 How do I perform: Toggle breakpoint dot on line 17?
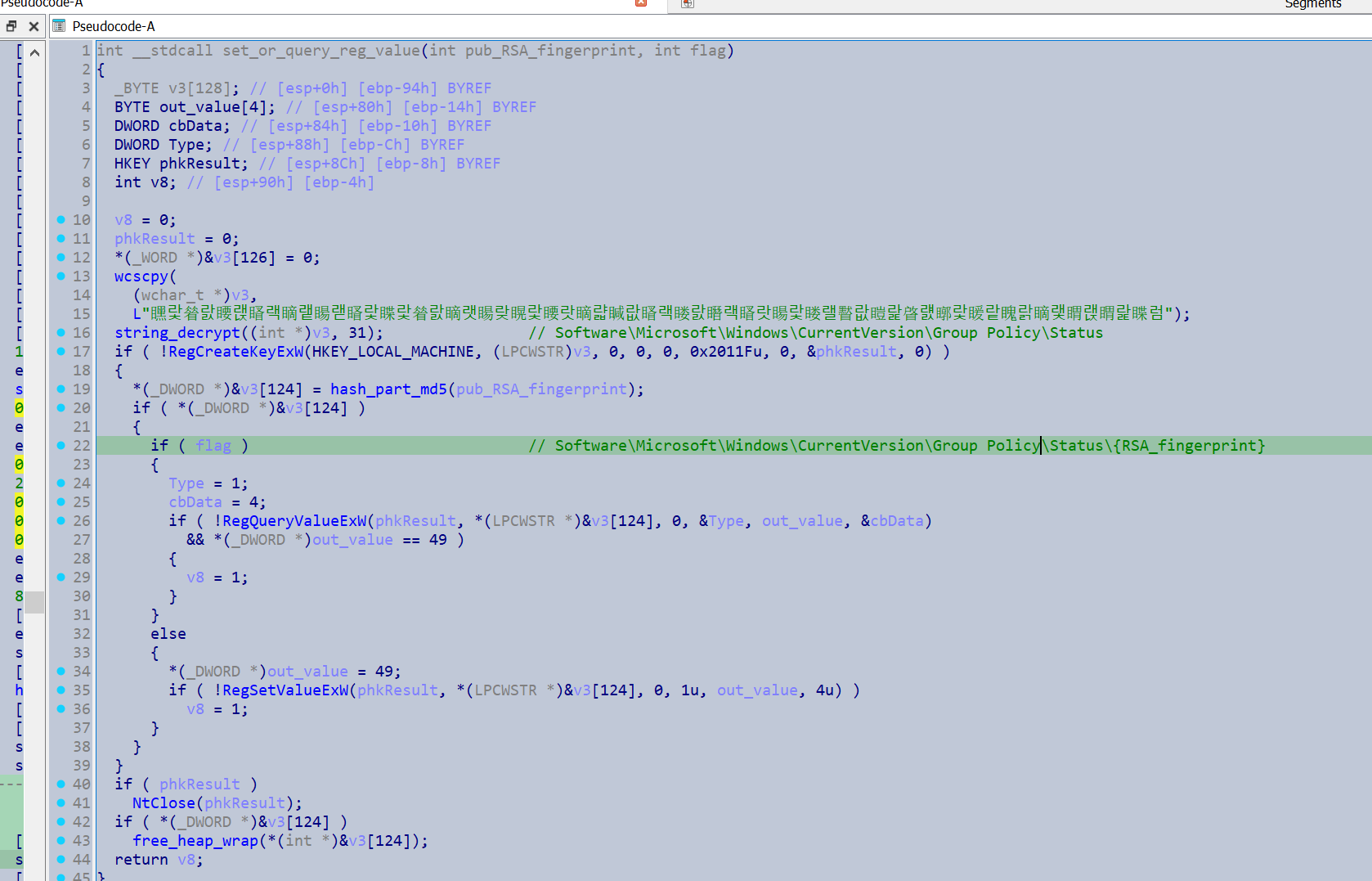[61, 352]
